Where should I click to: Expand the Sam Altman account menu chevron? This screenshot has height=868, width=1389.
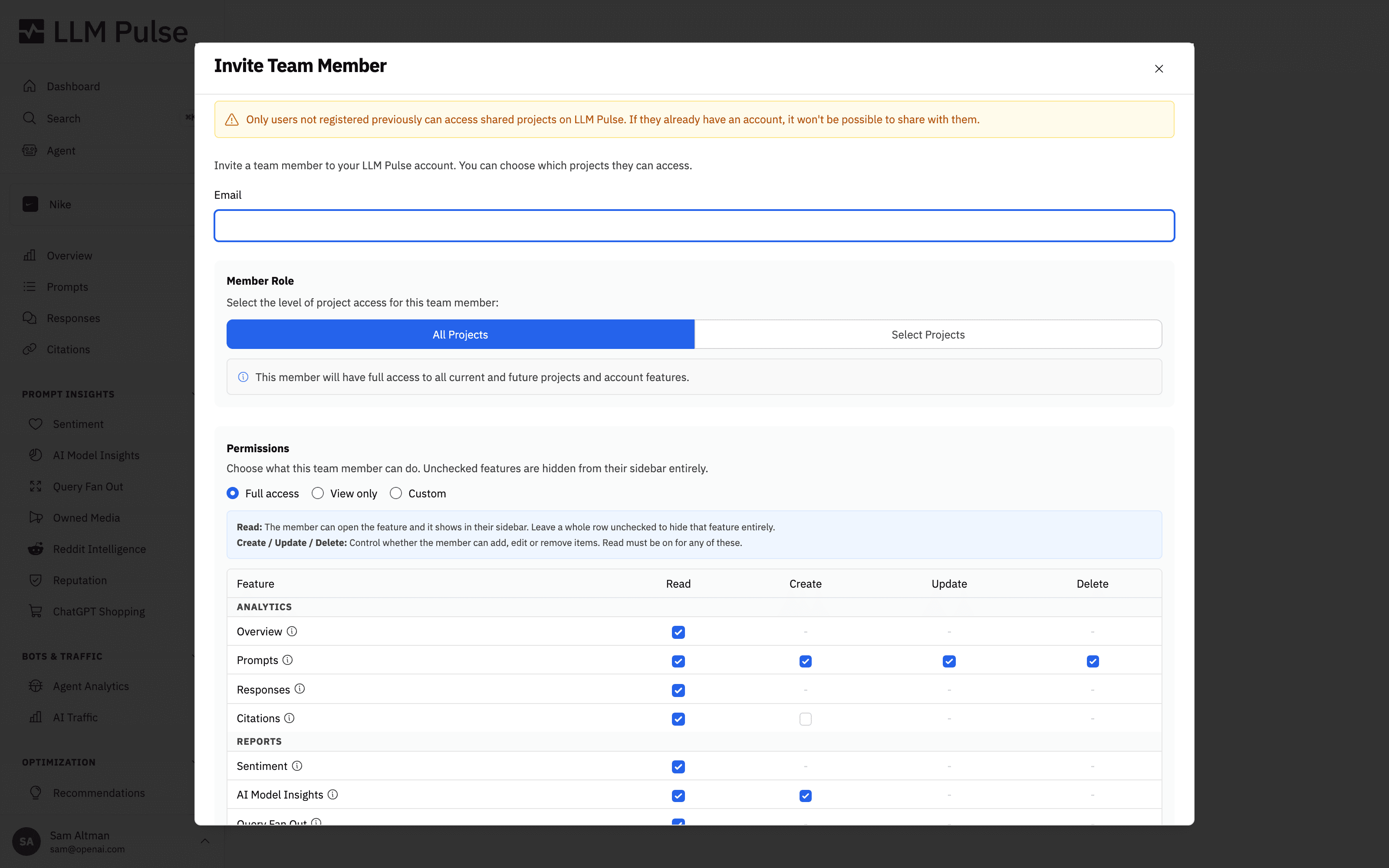[x=205, y=841]
